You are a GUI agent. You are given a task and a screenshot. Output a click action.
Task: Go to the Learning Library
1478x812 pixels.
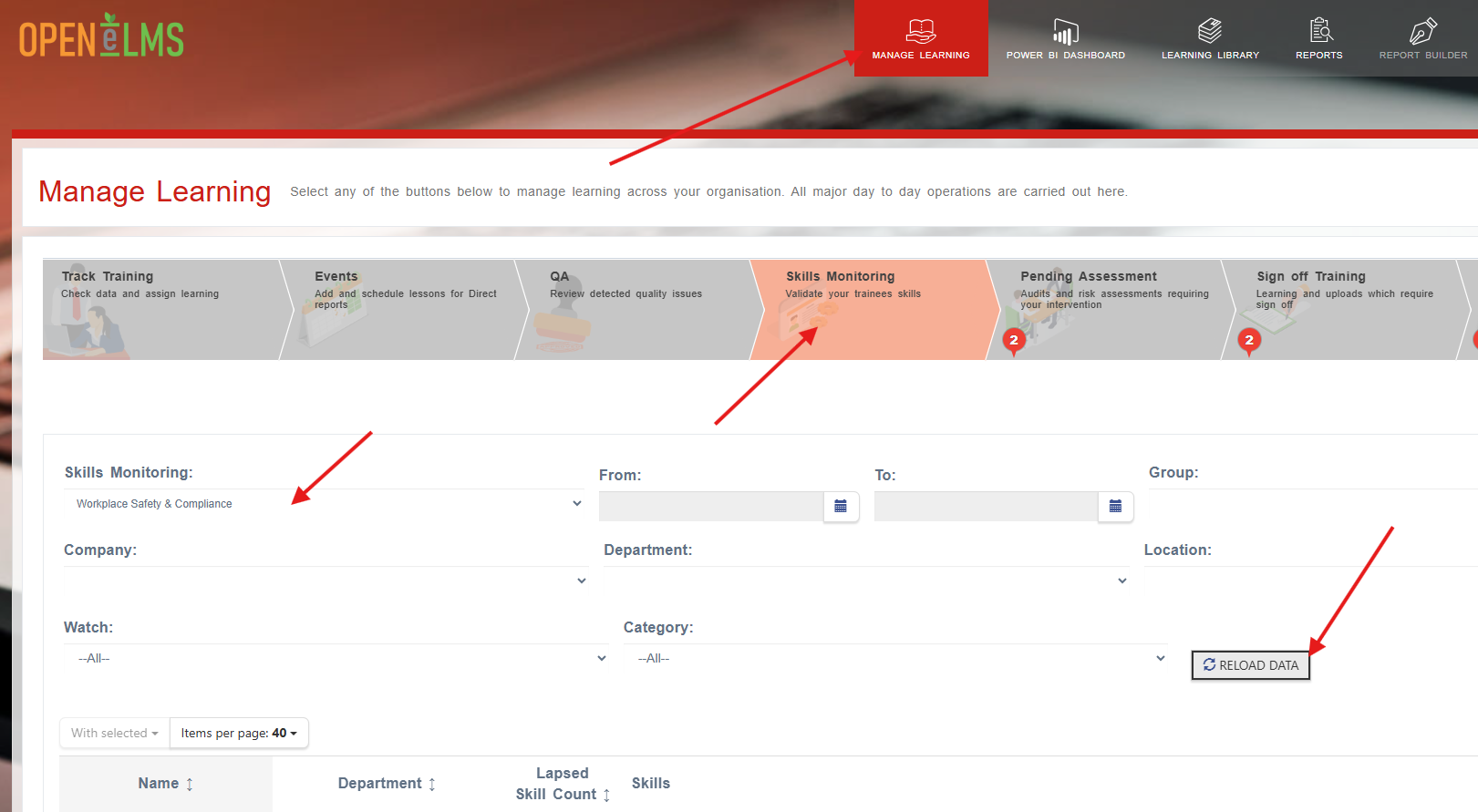tap(1210, 38)
